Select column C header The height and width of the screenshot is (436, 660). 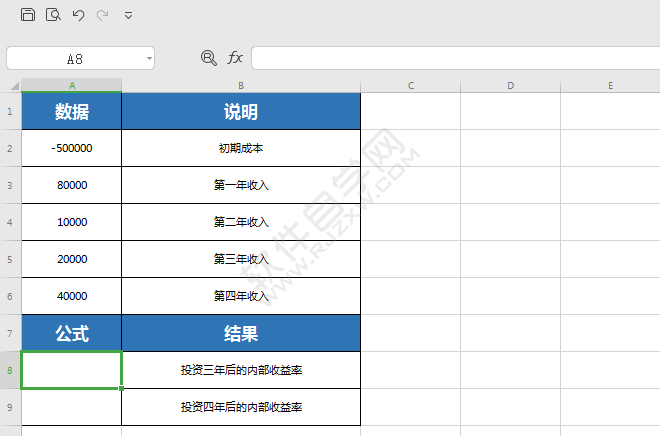coord(411,85)
